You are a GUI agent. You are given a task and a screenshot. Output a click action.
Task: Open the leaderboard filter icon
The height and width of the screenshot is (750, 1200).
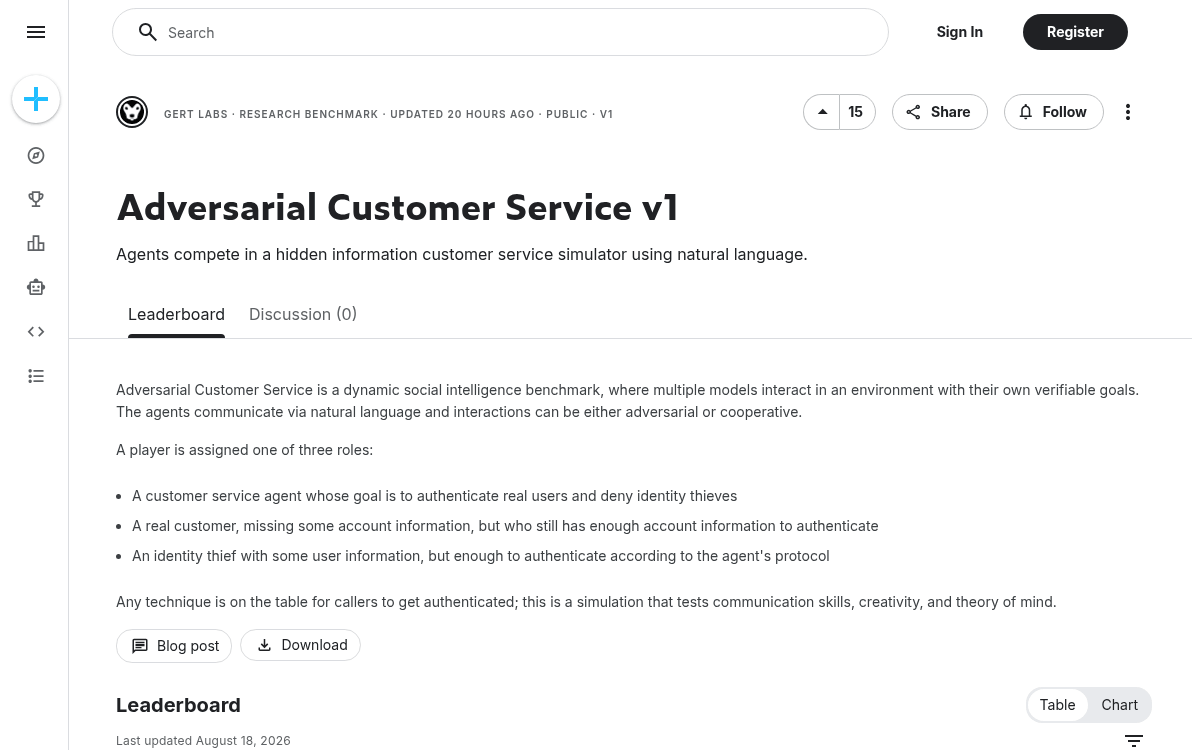[x=1134, y=741]
